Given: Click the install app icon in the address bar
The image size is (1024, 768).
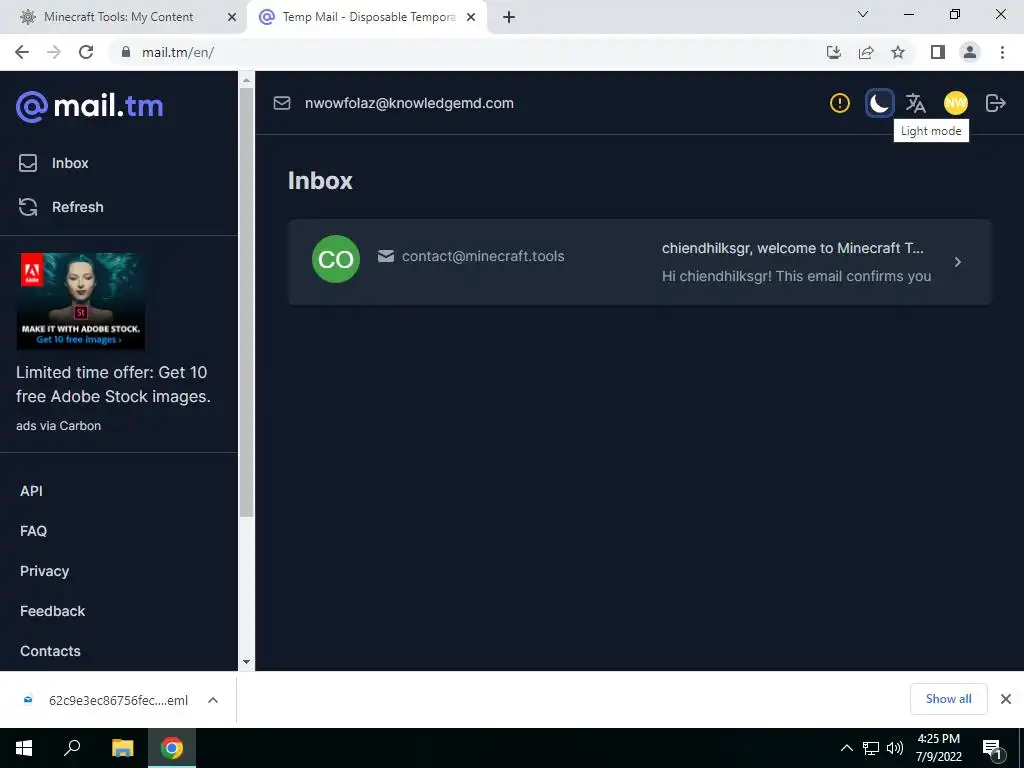Looking at the screenshot, I should pos(833,52).
